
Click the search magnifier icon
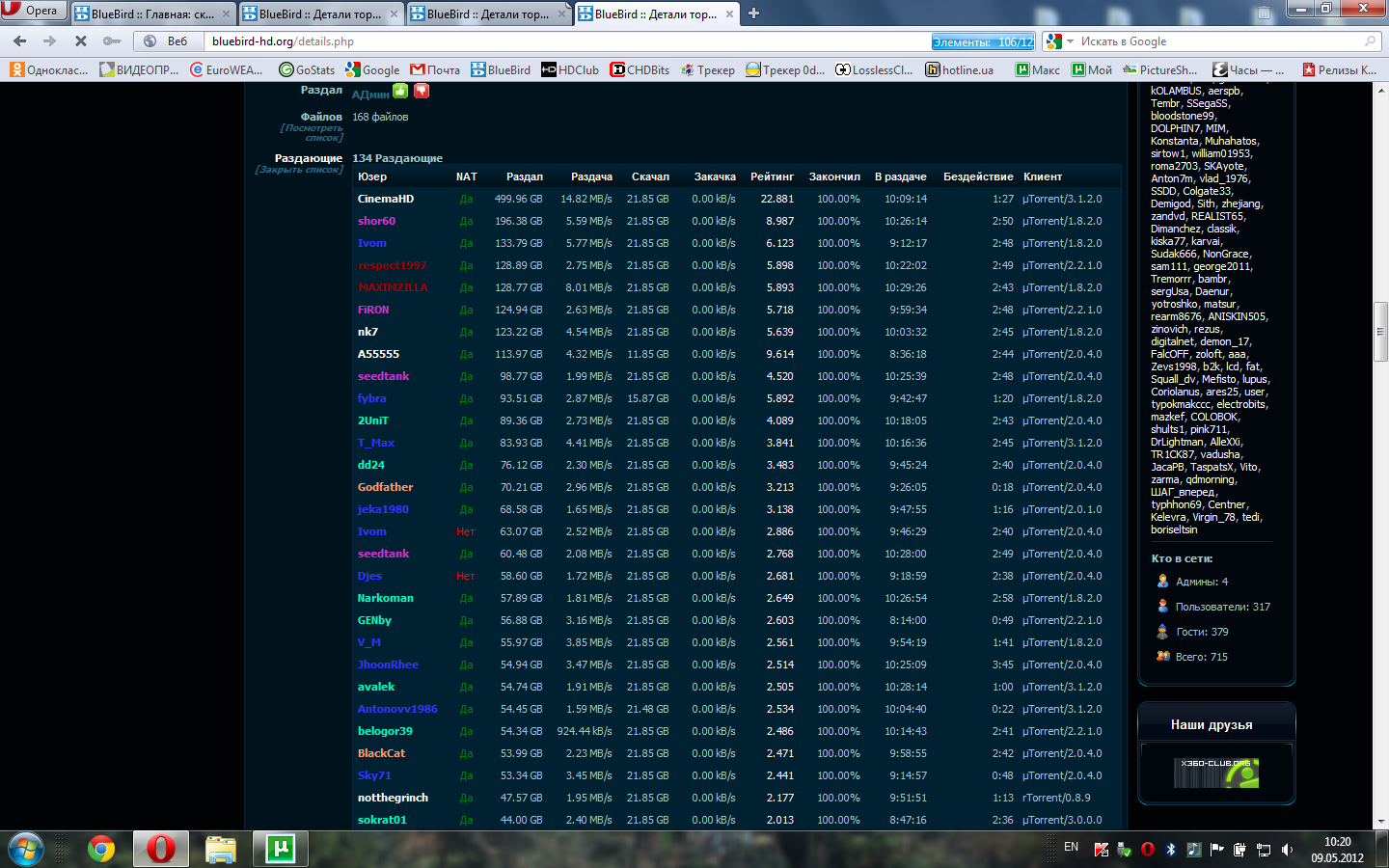[x=1370, y=41]
